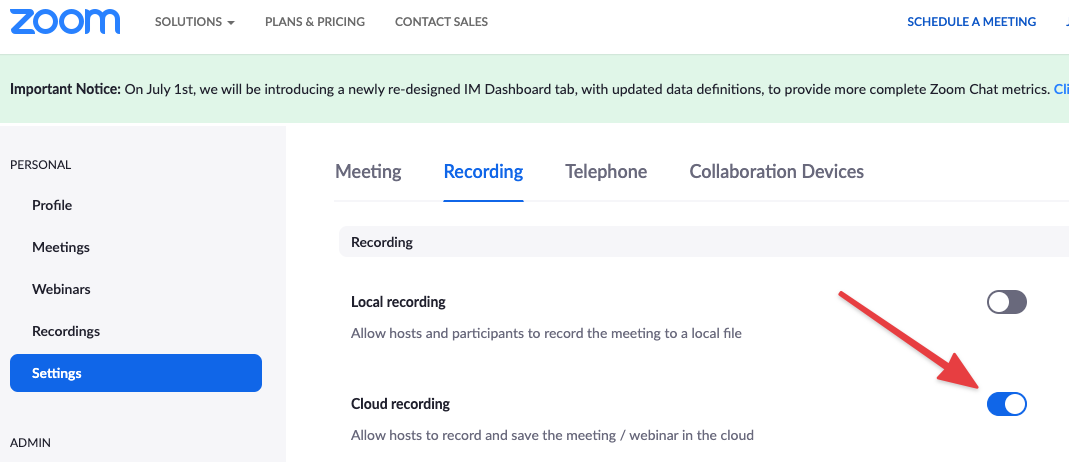Follow the link at the notice banner's end

pos(1062,89)
